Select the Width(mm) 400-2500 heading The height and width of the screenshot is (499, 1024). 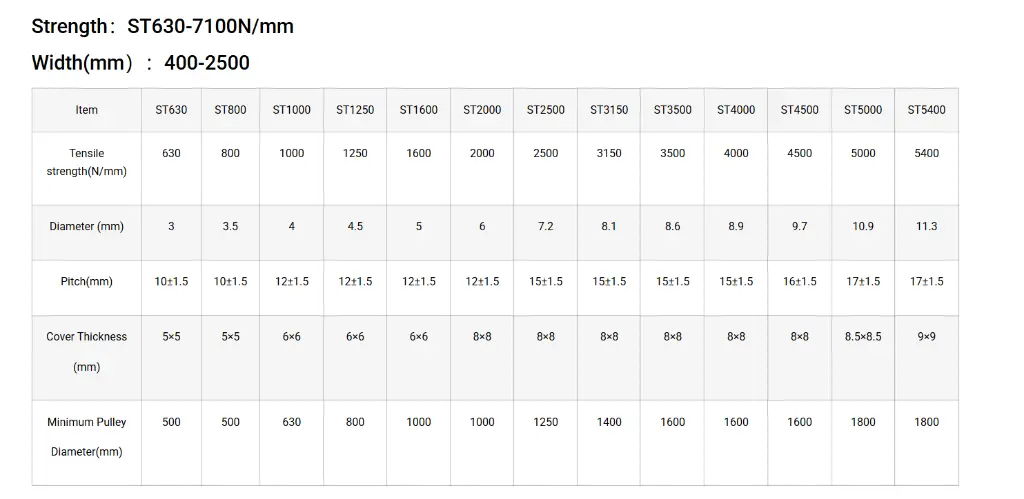click(x=141, y=63)
